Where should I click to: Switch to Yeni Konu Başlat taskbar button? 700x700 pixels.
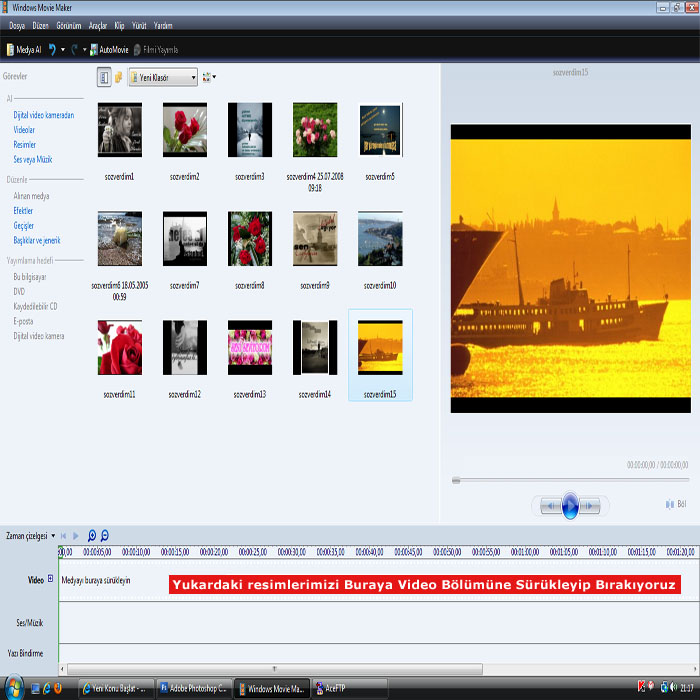(x=117, y=688)
